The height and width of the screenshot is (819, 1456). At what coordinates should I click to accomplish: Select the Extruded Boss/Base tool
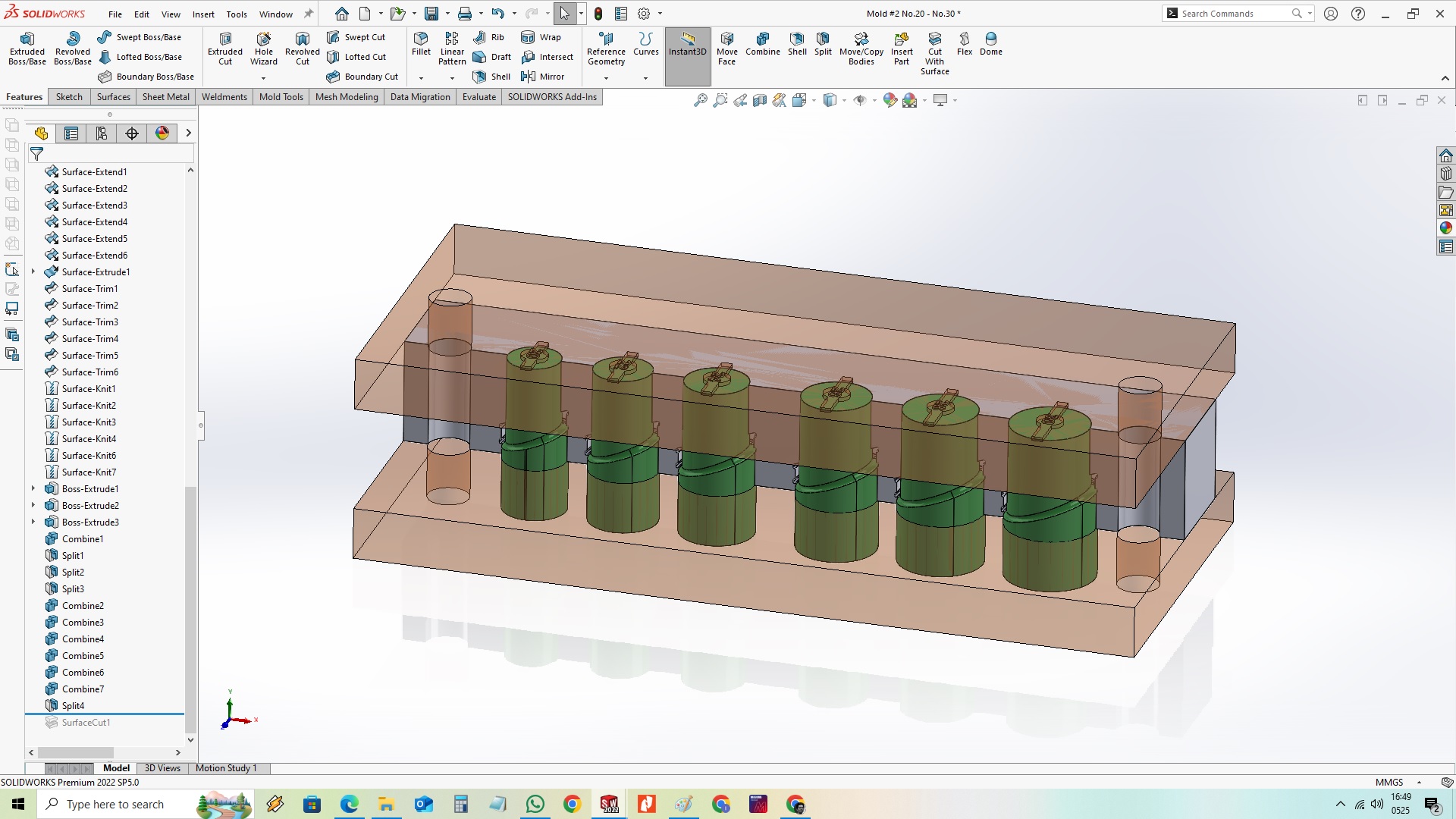coord(27,49)
